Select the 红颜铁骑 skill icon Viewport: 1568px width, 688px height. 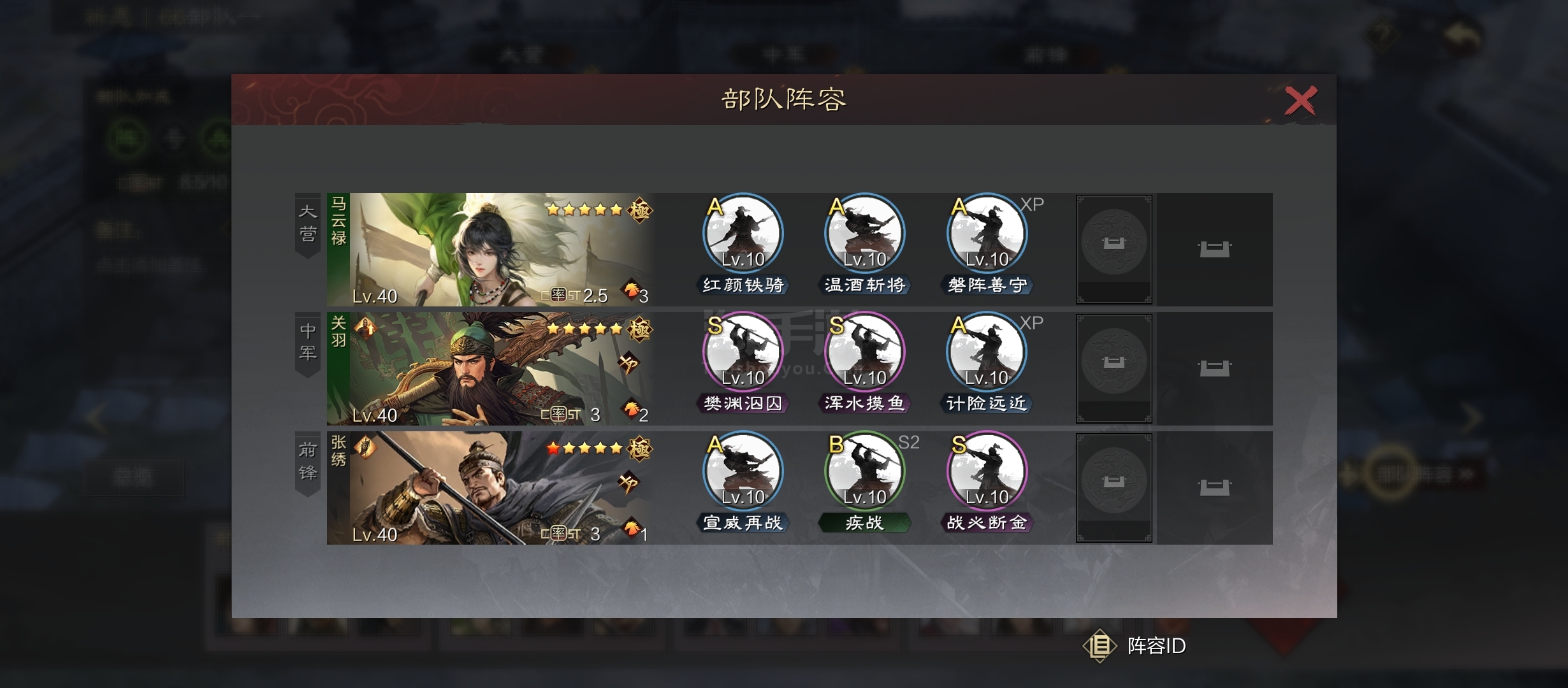743,234
